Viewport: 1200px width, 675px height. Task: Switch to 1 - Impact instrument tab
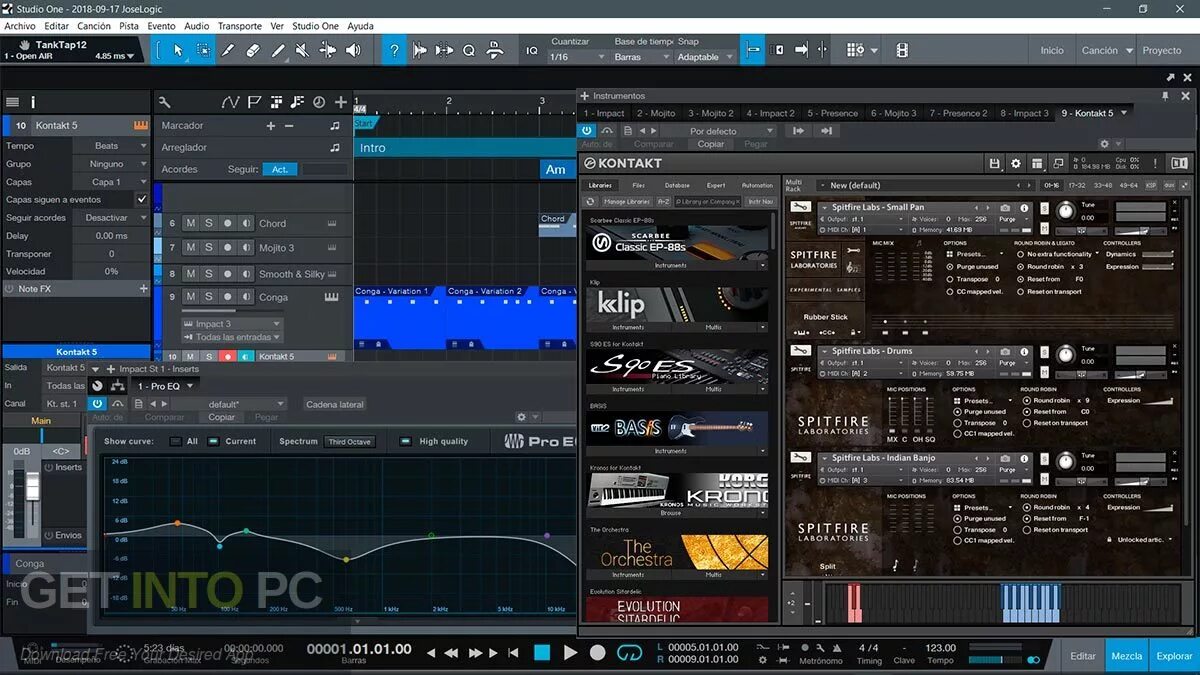tap(604, 113)
